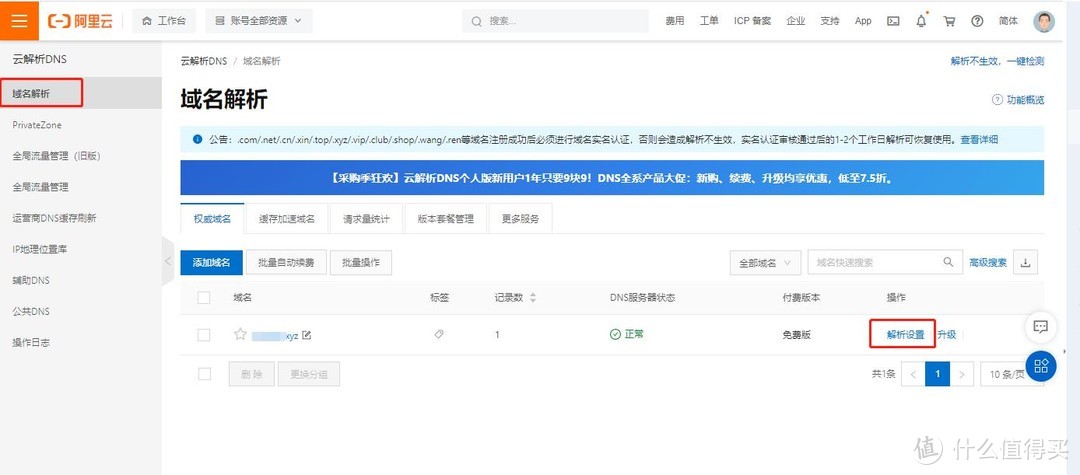Focus the top 搜索 search field
Screen dimensions: 1080x475
[556, 21]
